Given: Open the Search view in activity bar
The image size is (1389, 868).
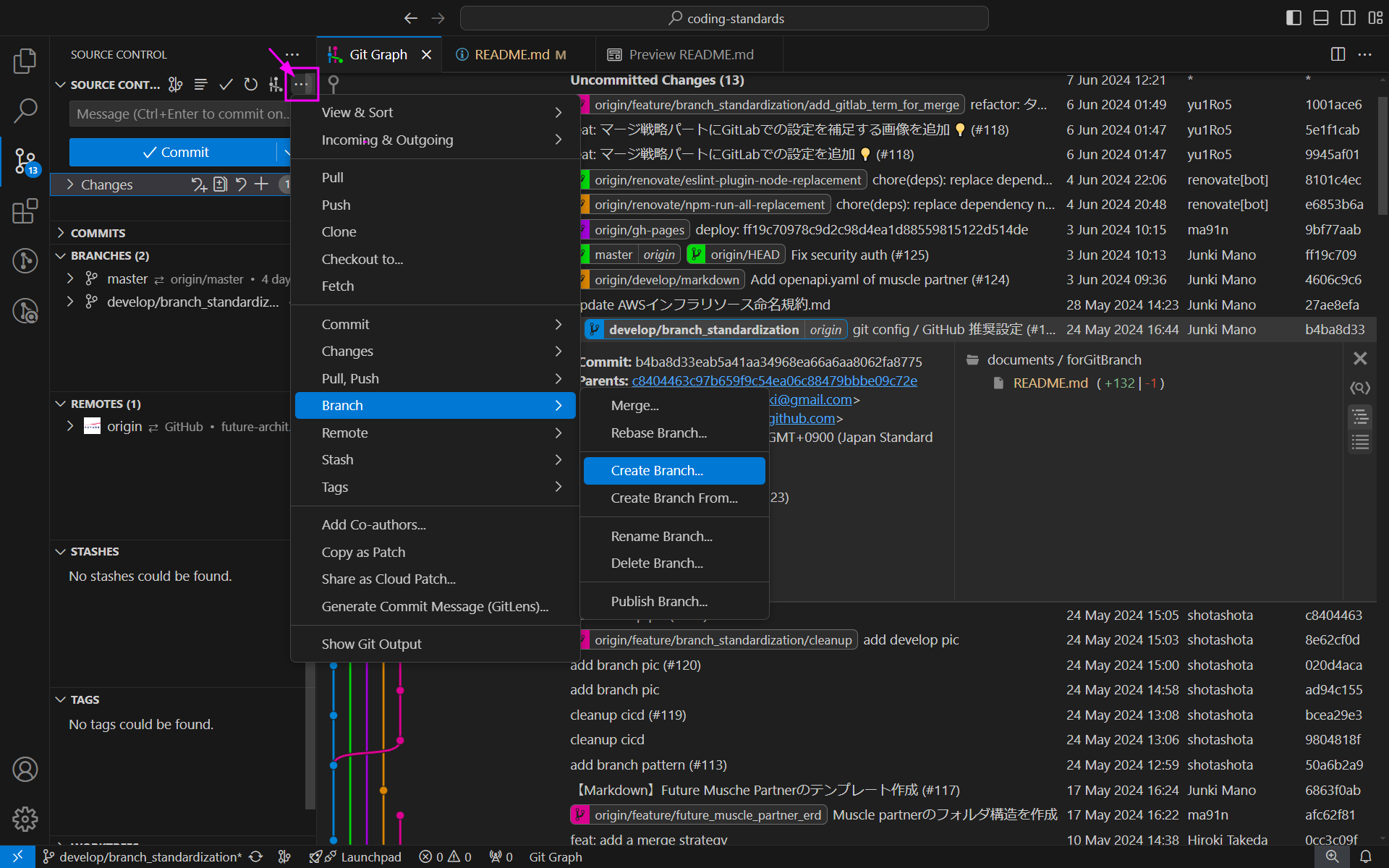Looking at the screenshot, I should 25,111.
